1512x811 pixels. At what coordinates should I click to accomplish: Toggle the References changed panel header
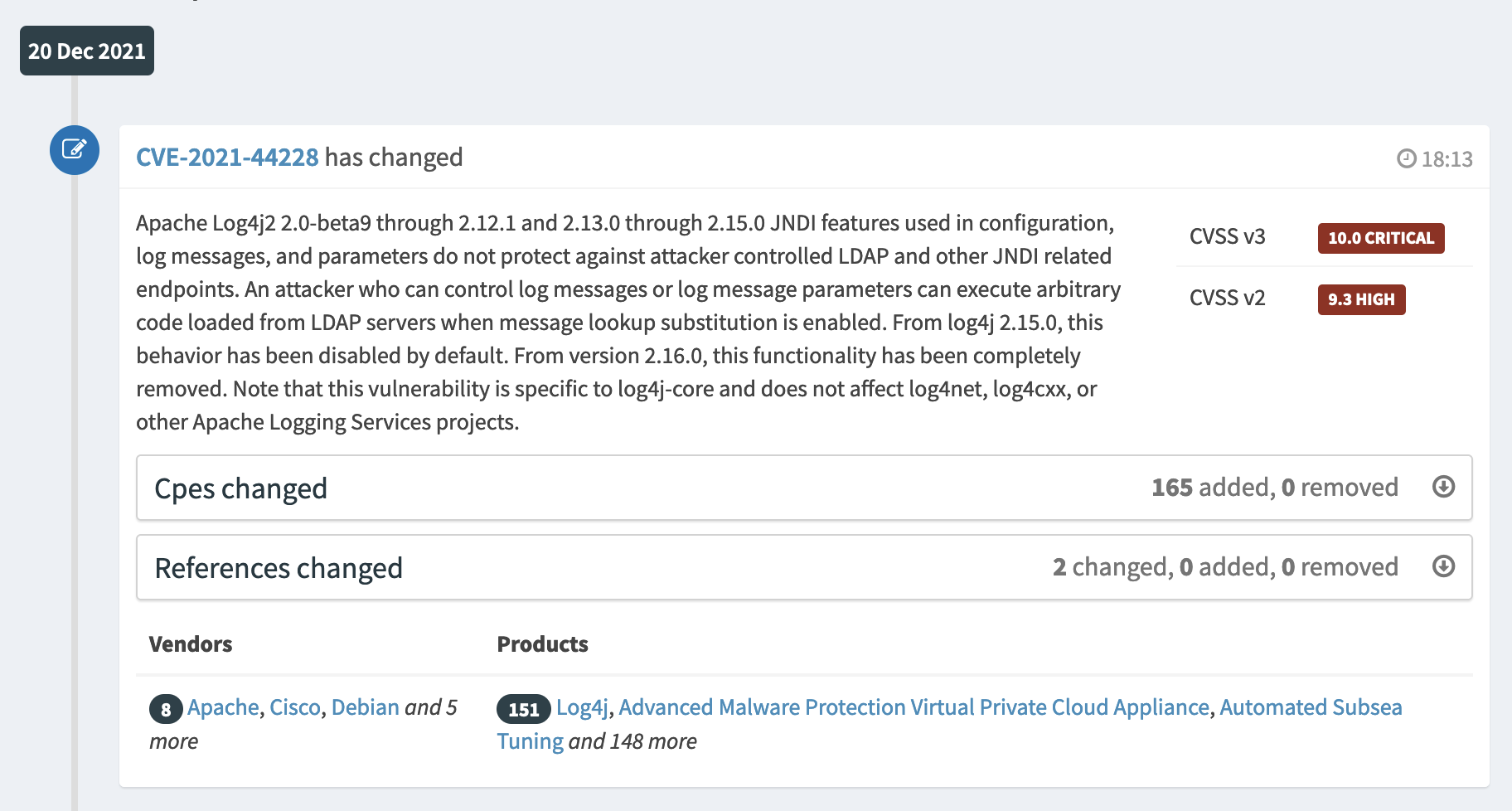(x=279, y=568)
